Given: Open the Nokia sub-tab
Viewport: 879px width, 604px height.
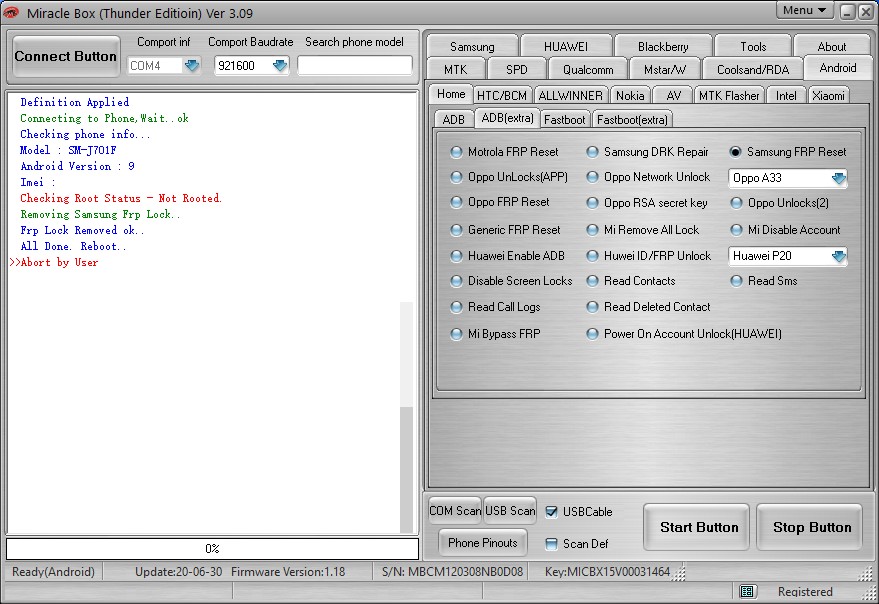Looking at the screenshot, I should point(630,95).
